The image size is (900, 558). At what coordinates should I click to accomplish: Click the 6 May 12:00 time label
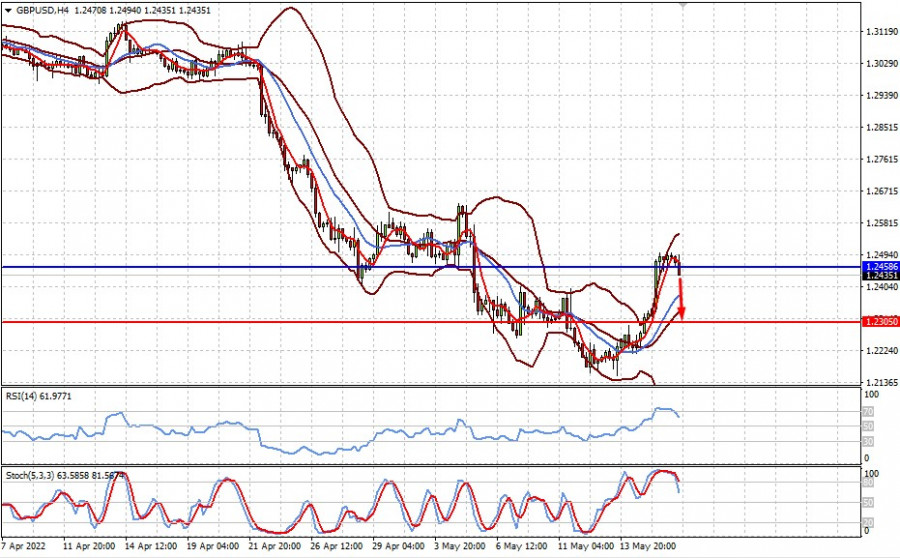tap(521, 546)
